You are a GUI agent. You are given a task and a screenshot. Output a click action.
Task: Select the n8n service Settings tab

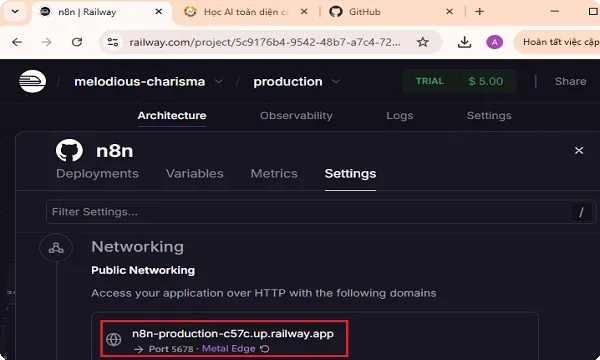350,174
